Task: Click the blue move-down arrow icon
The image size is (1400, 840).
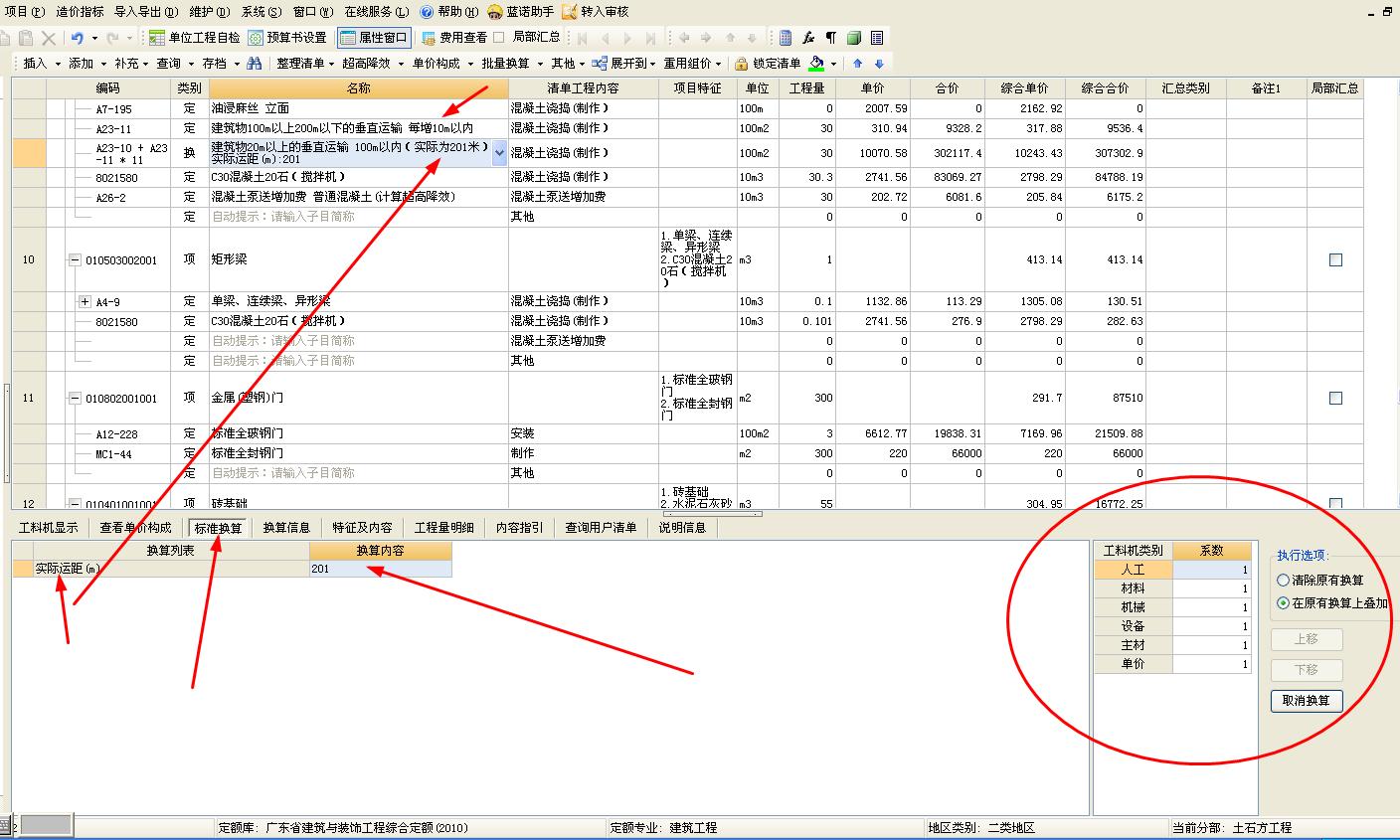Action: click(878, 64)
